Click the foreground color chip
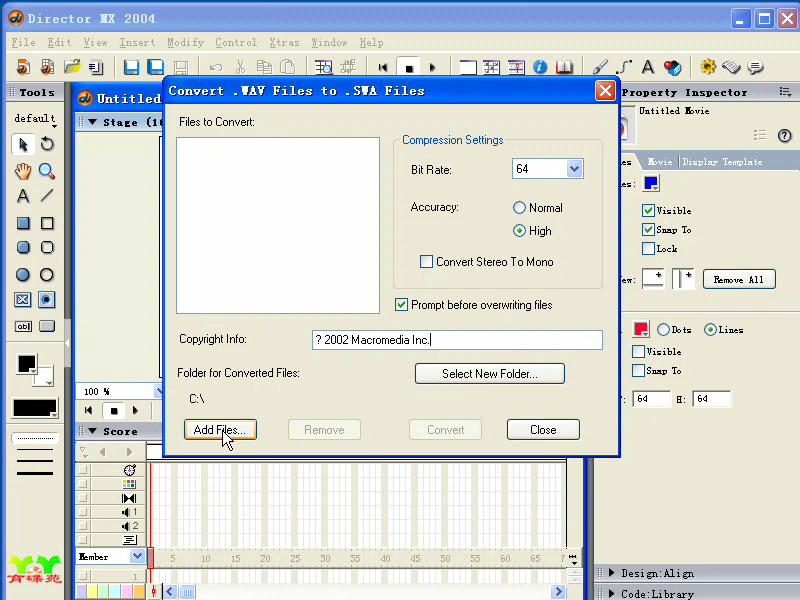Screen dimensions: 800x600 pyautogui.click(x=27, y=364)
